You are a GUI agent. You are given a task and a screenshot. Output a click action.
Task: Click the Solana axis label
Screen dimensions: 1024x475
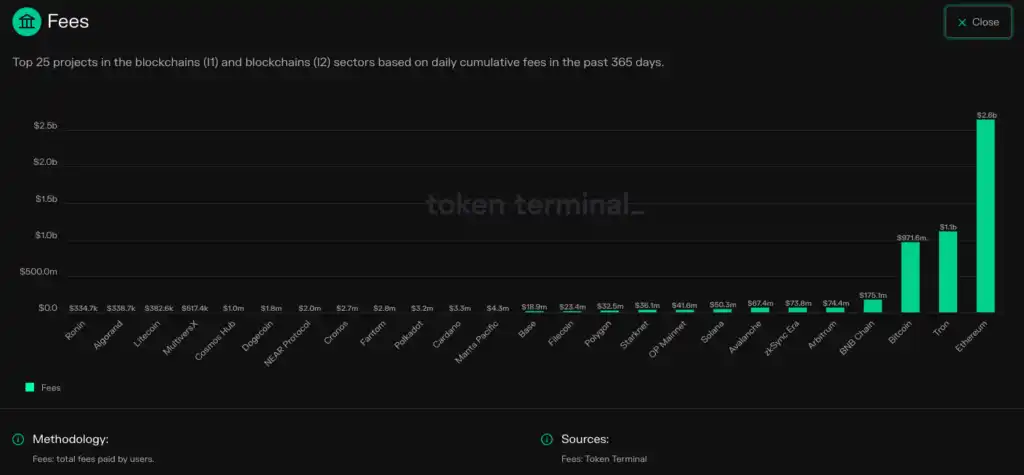click(713, 331)
